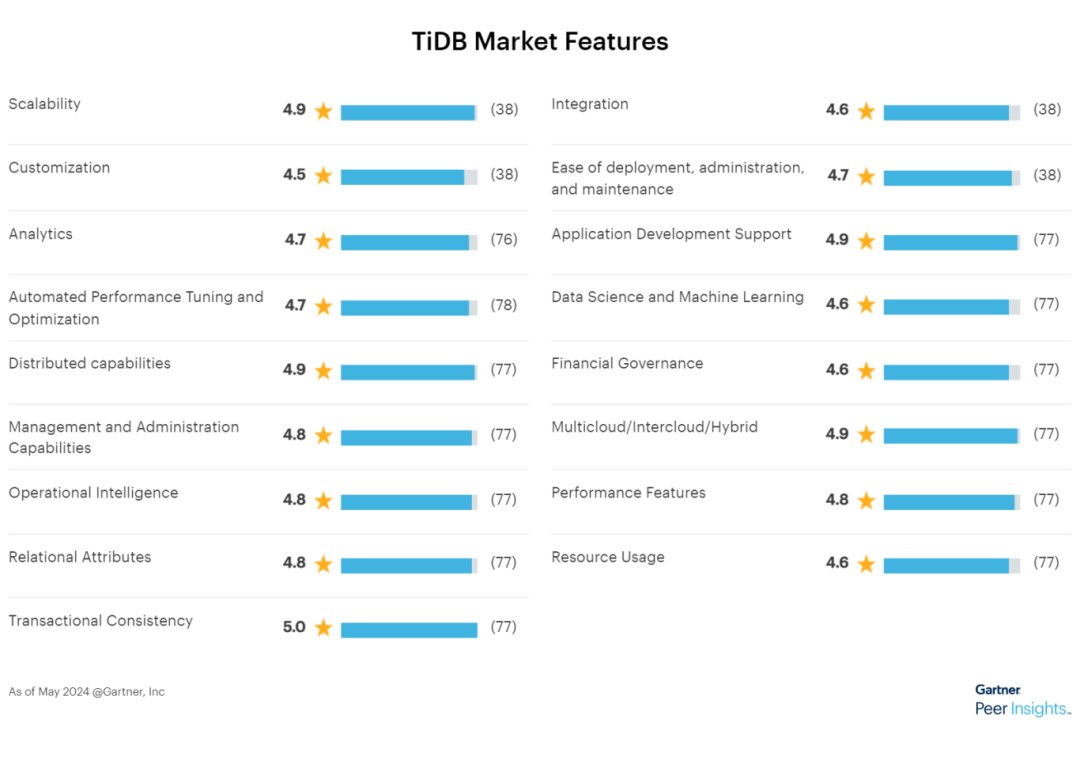Click the As of May 2024 footnote

pyautogui.click(x=87, y=692)
